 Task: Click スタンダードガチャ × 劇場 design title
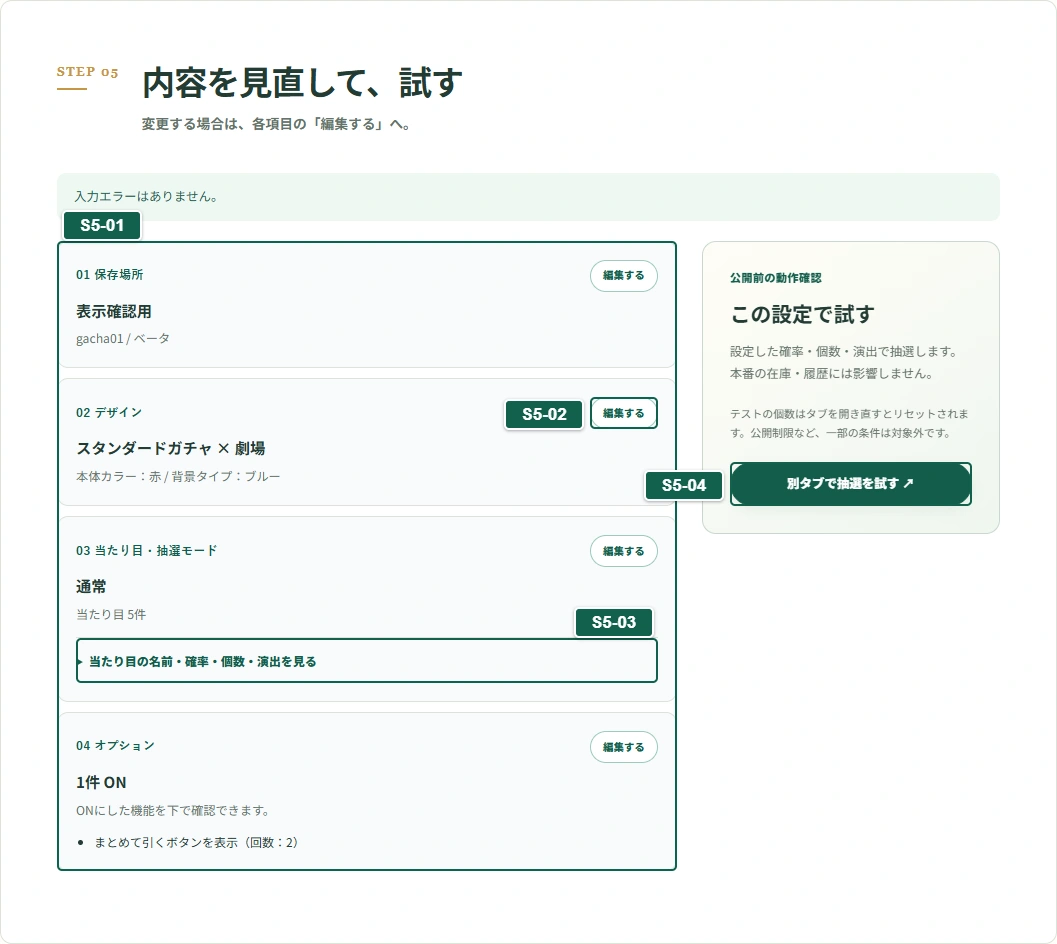[x=171, y=448]
